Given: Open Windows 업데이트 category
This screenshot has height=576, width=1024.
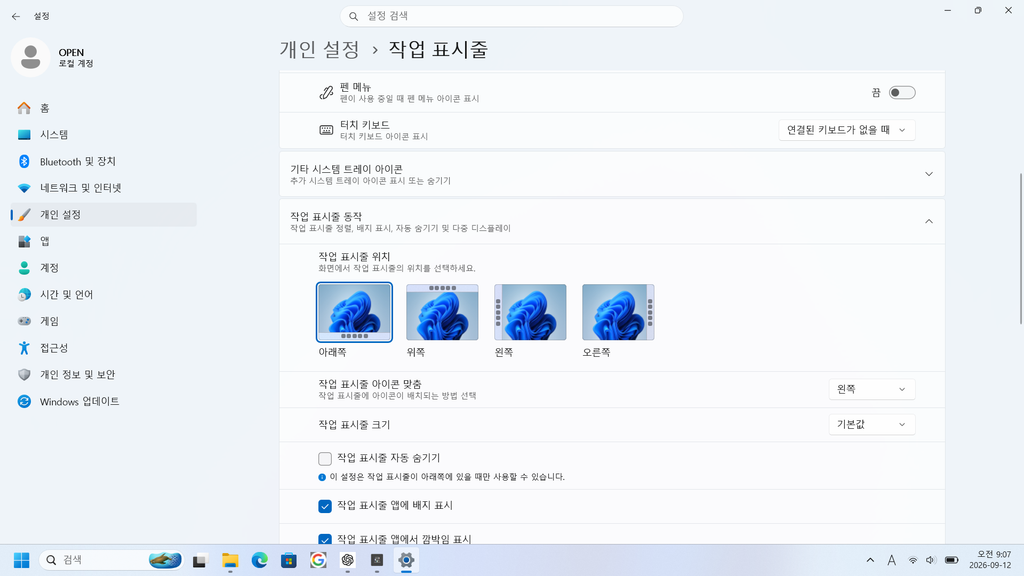Looking at the screenshot, I should (x=103, y=402).
